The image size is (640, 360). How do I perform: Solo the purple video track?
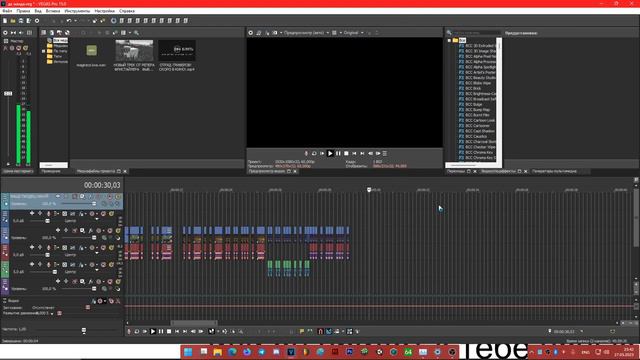click(x=118, y=282)
